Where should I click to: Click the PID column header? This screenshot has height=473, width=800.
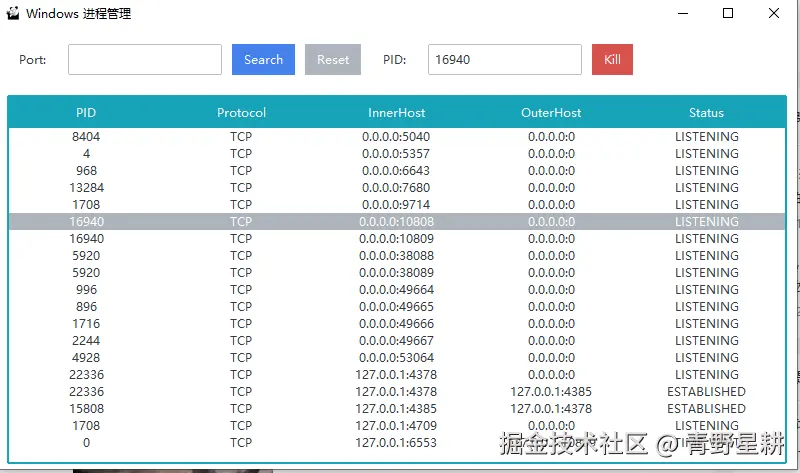[86, 113]
